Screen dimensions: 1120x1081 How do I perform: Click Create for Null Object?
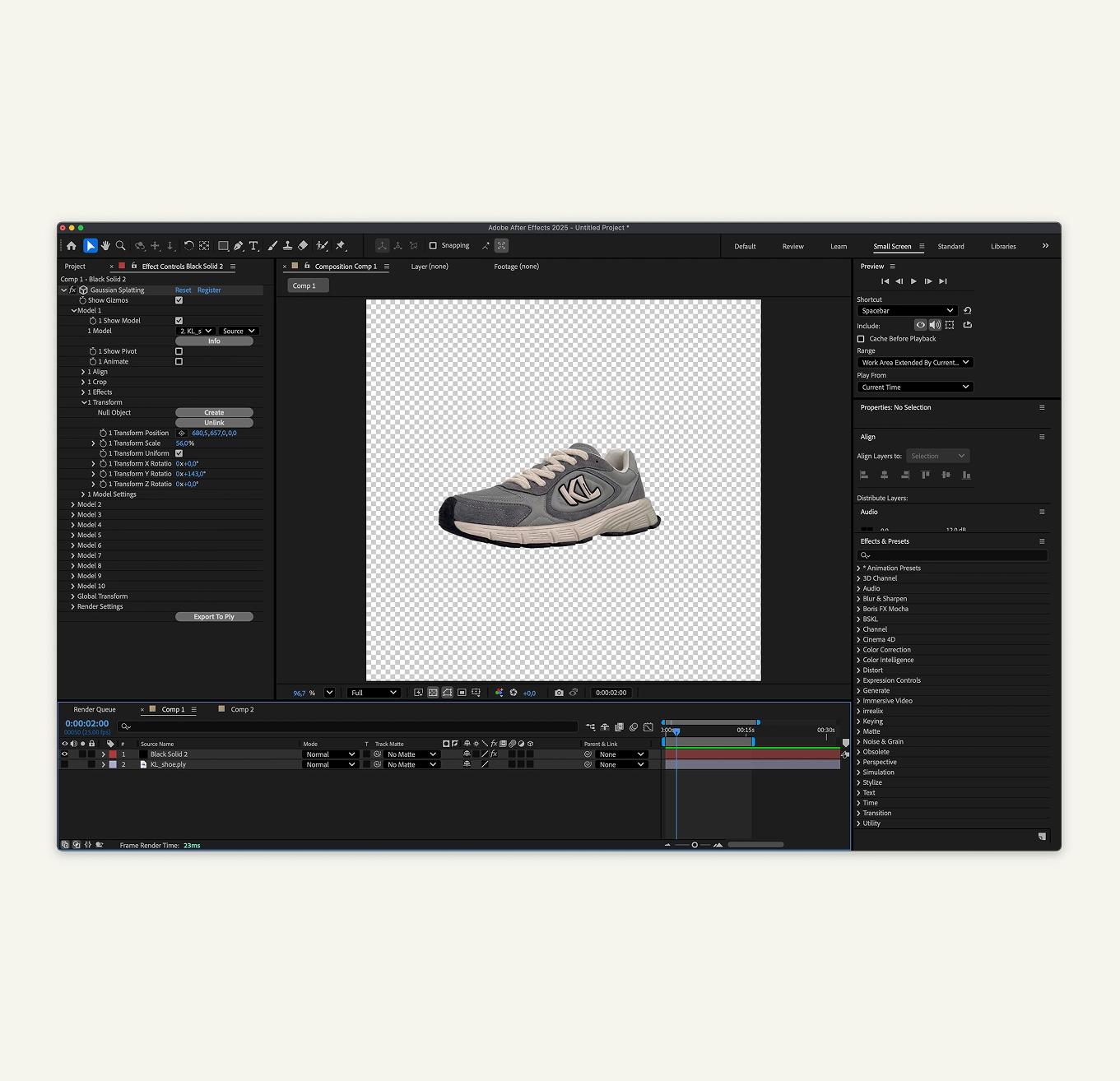[214, 413]
